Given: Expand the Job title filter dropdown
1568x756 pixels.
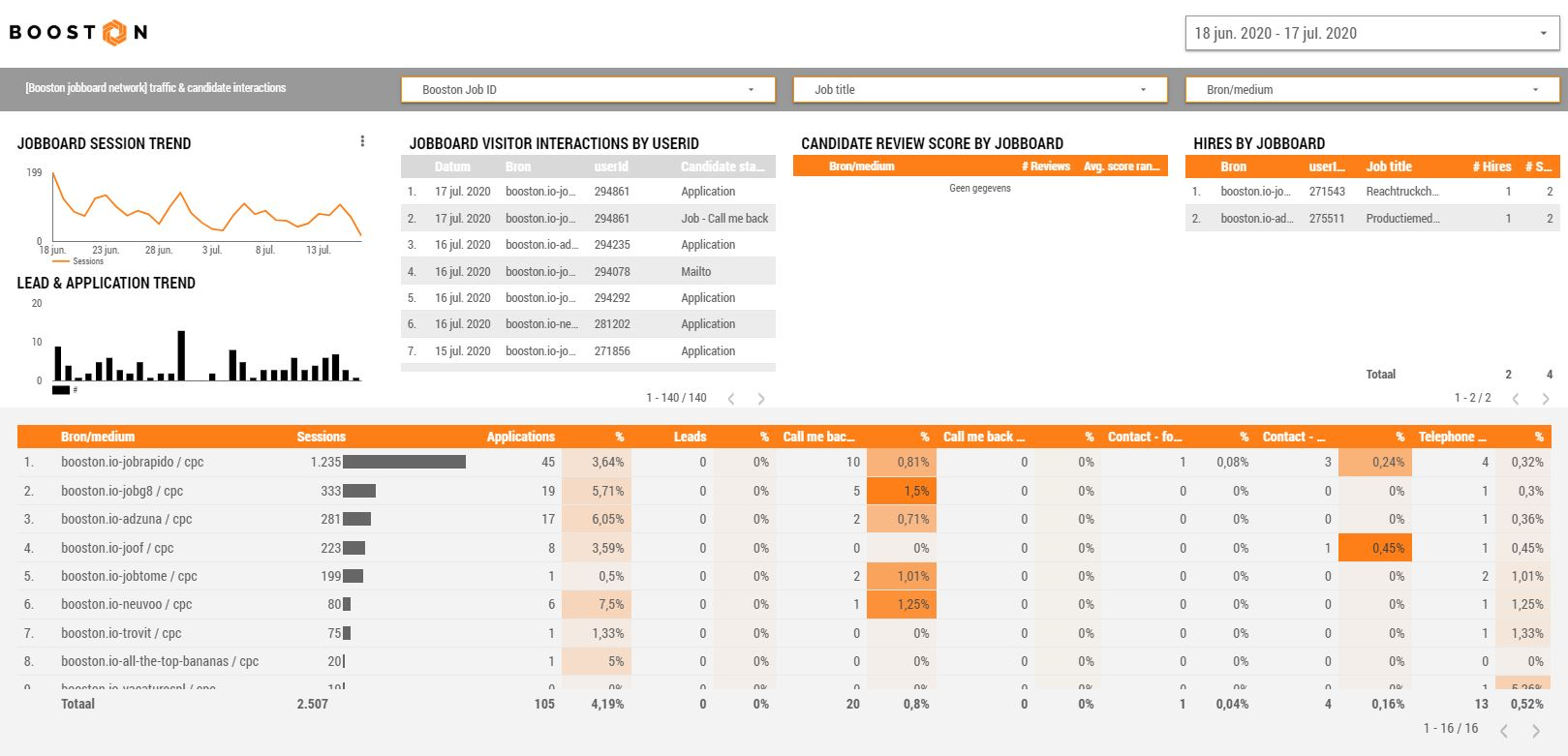Looking at the screenshot, I should (980, 89).
